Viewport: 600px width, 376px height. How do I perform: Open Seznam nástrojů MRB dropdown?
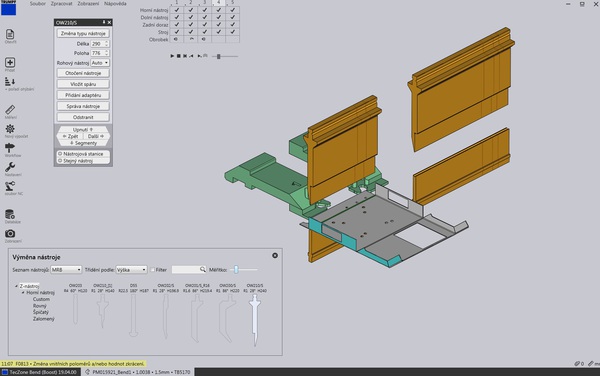(x=66, y=270)
